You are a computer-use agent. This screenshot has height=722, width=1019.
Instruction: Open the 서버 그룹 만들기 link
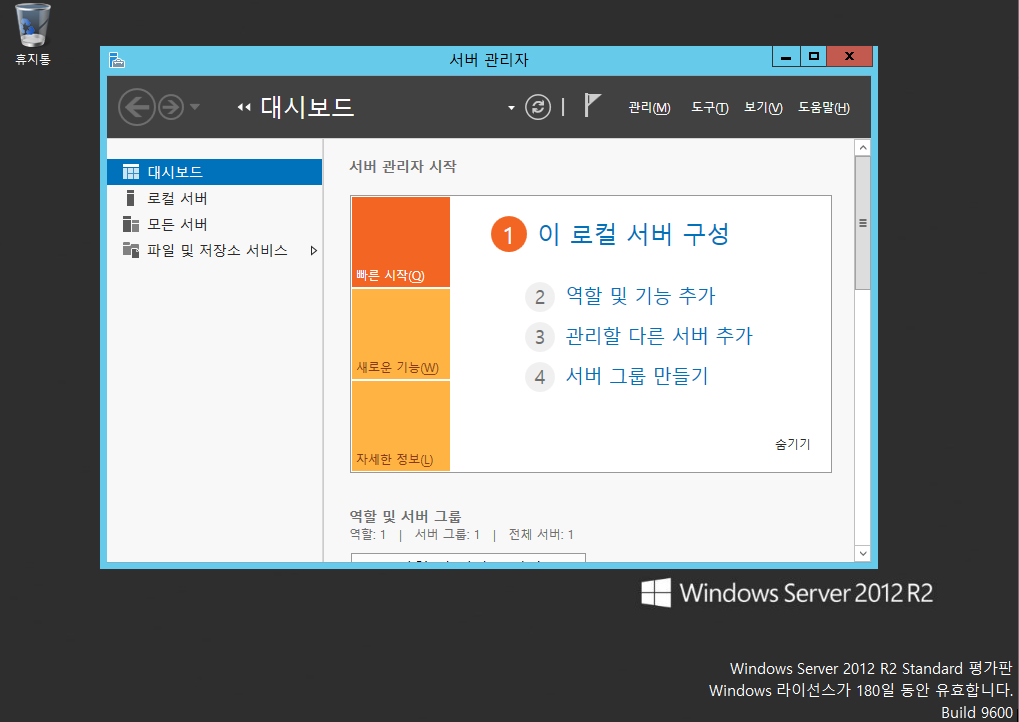637,376
